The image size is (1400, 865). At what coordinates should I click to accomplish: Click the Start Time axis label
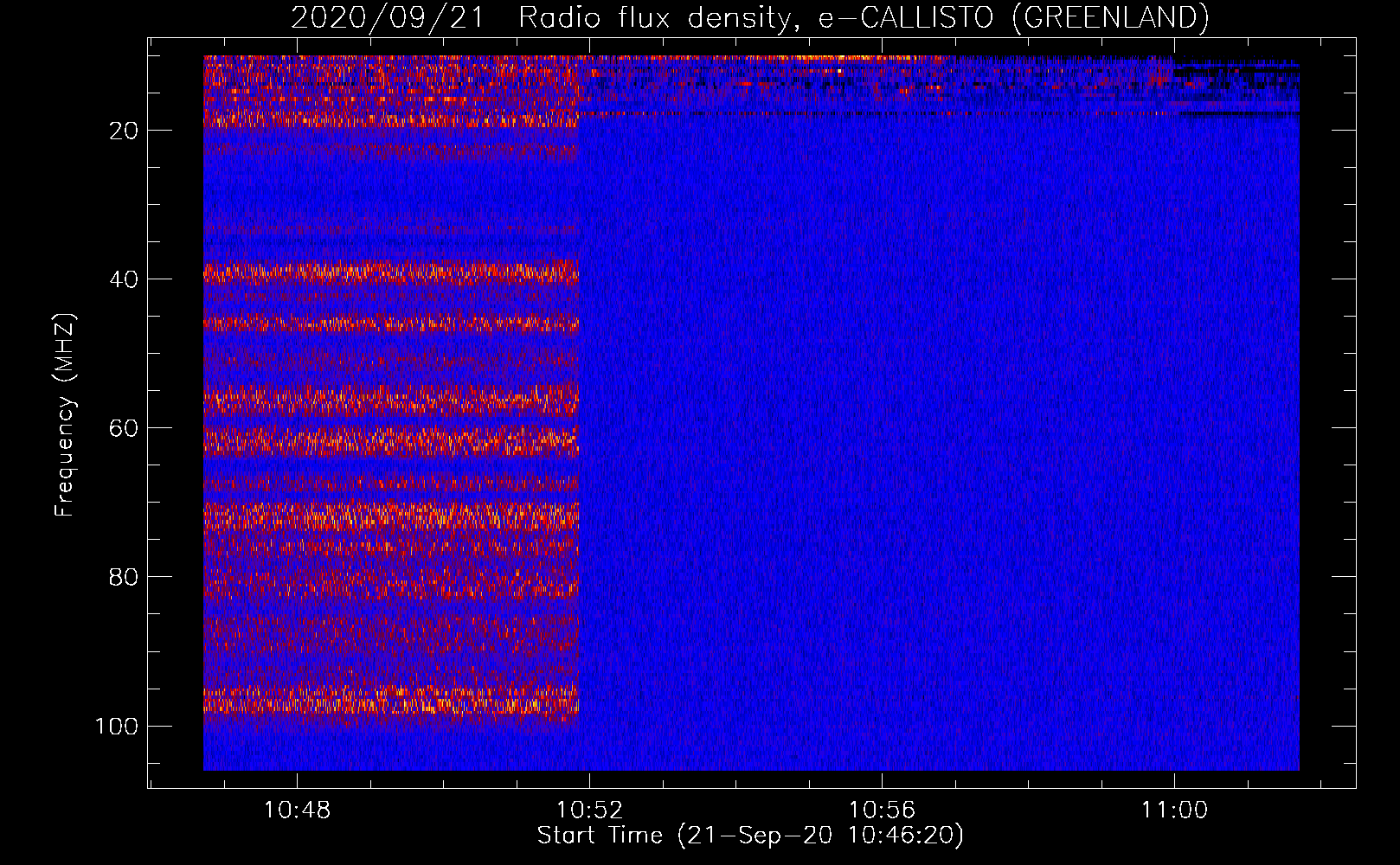(750, 836)
